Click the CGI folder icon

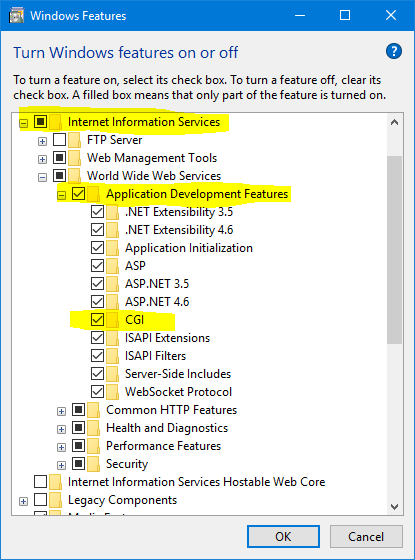pyautogui.click(x=112, y=320)
